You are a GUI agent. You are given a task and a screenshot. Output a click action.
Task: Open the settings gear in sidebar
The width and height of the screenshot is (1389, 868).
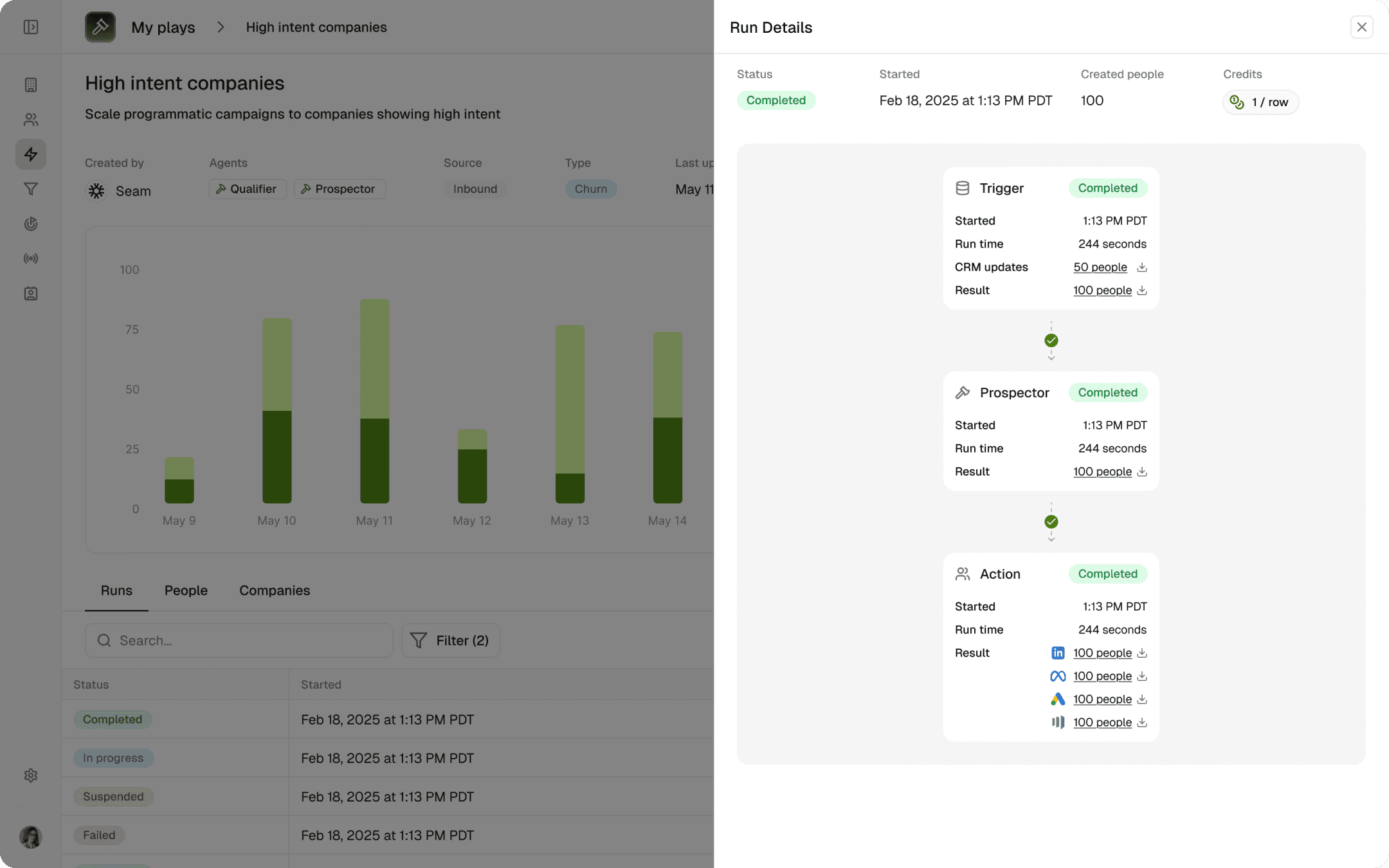[x=31, y=775]
